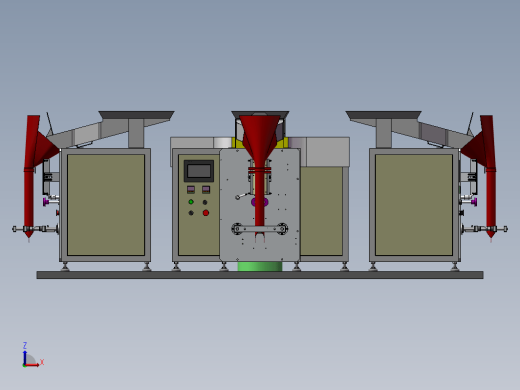Select the long dark gray base plate

(x=260, y=275)
